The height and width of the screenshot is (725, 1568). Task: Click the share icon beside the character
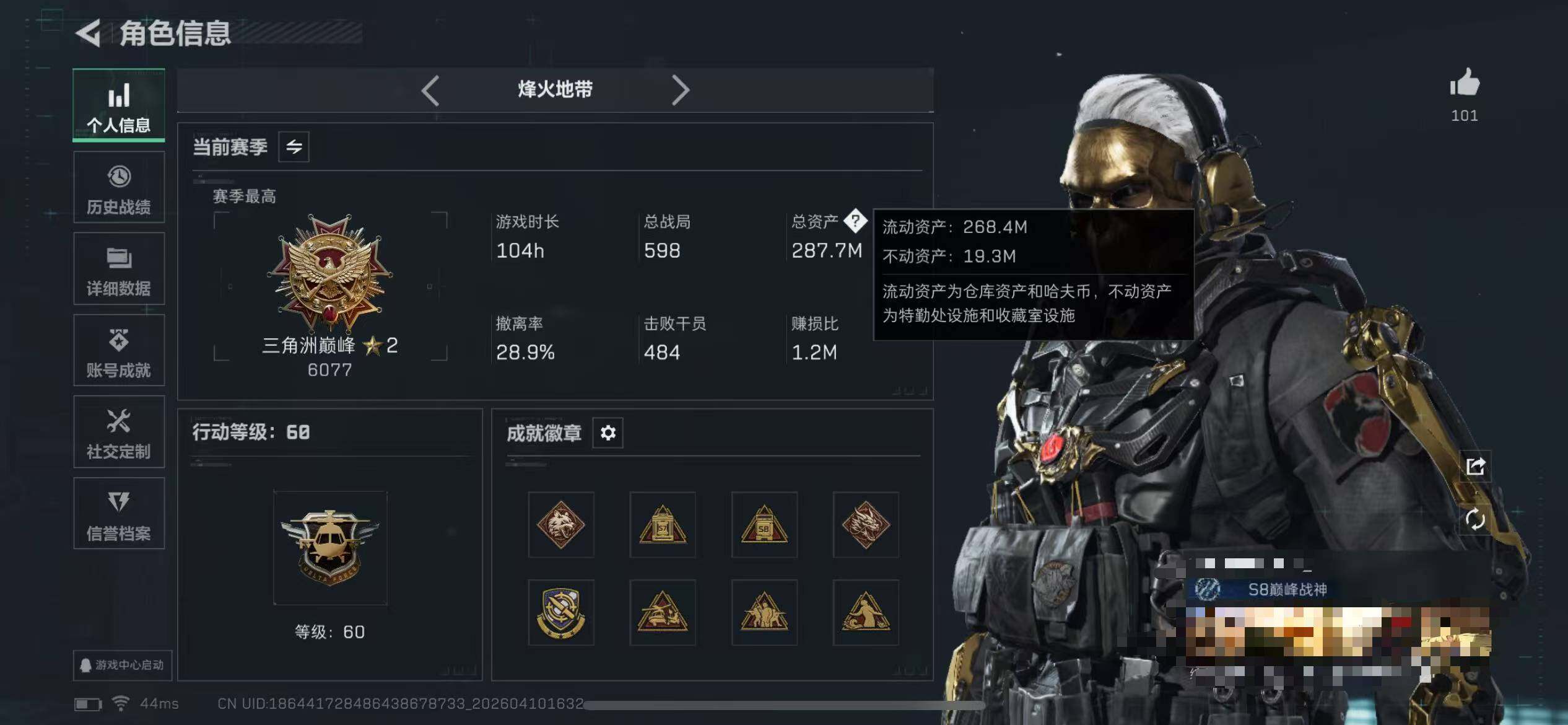click(x=1475, y=466)
